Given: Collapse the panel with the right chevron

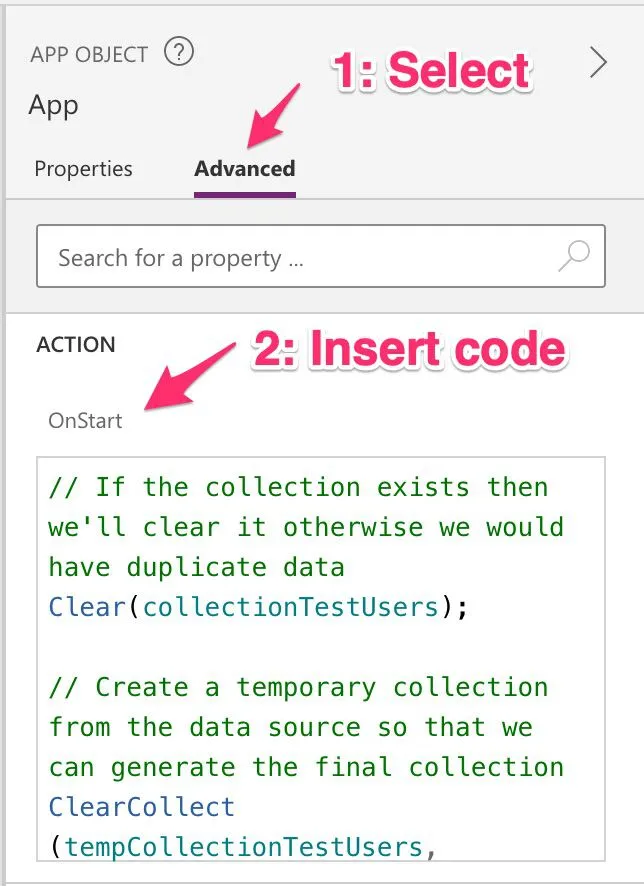Looking at the screenshot, I should coord(598,63).
